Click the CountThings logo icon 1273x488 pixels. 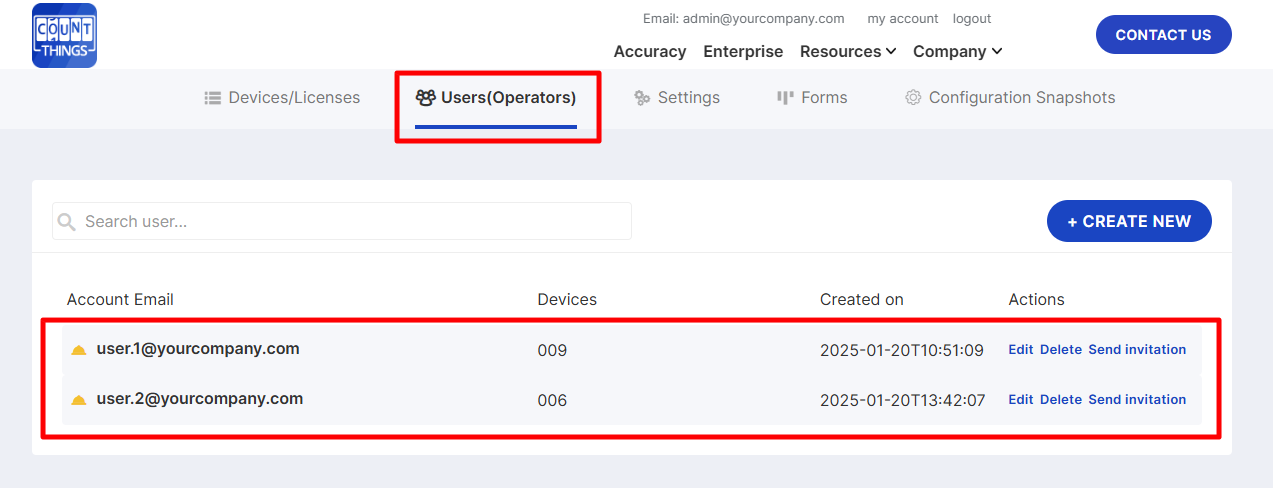click(x=64, y=35)
